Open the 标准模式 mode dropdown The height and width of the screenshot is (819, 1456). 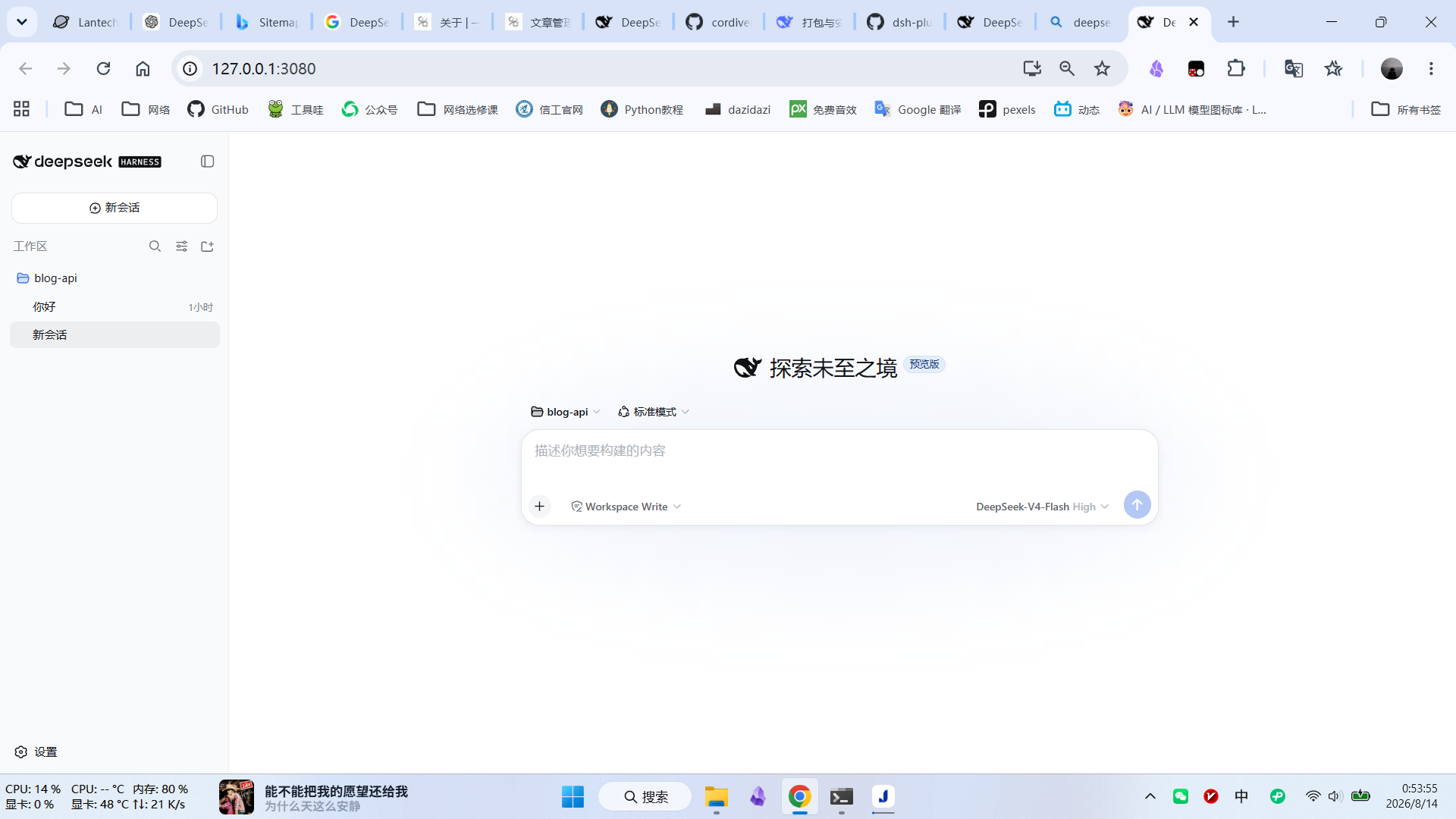654,412
